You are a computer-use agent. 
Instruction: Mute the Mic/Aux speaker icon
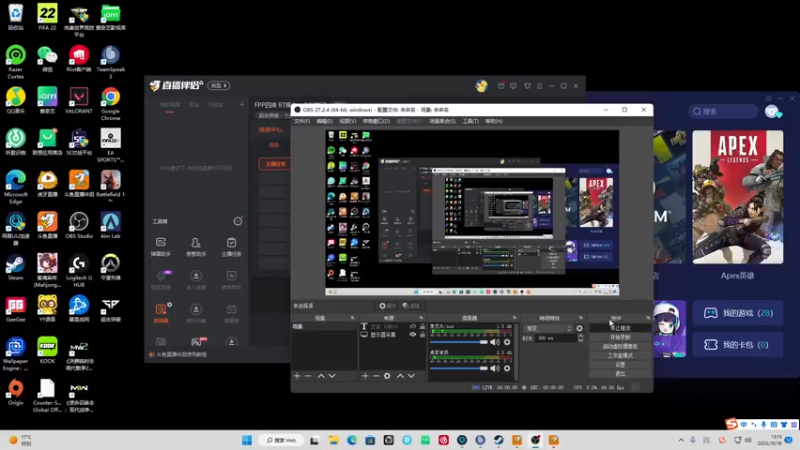495,342
